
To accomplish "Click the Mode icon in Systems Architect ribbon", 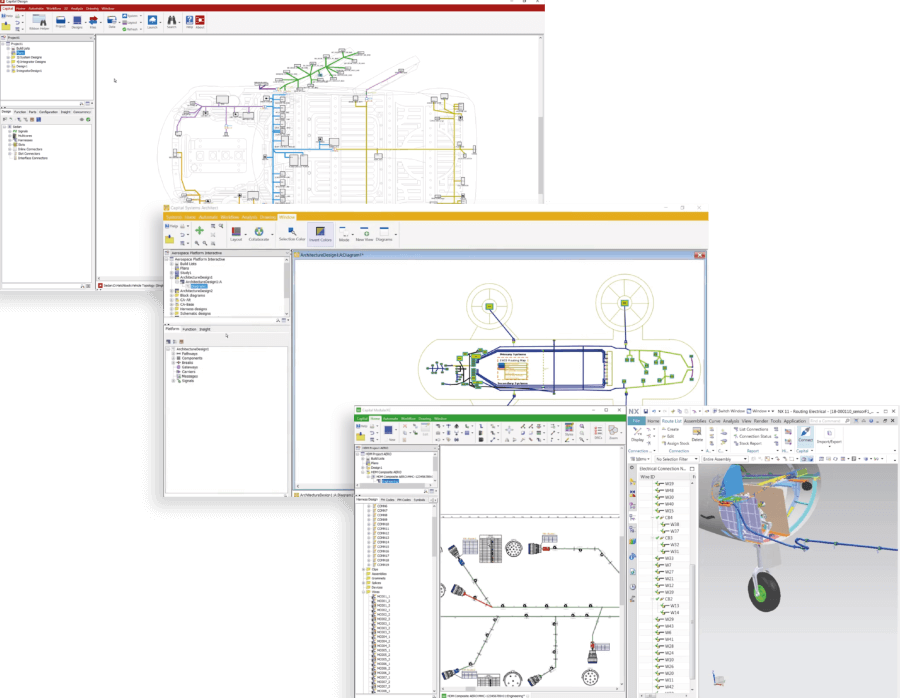I will click(344, 234).
